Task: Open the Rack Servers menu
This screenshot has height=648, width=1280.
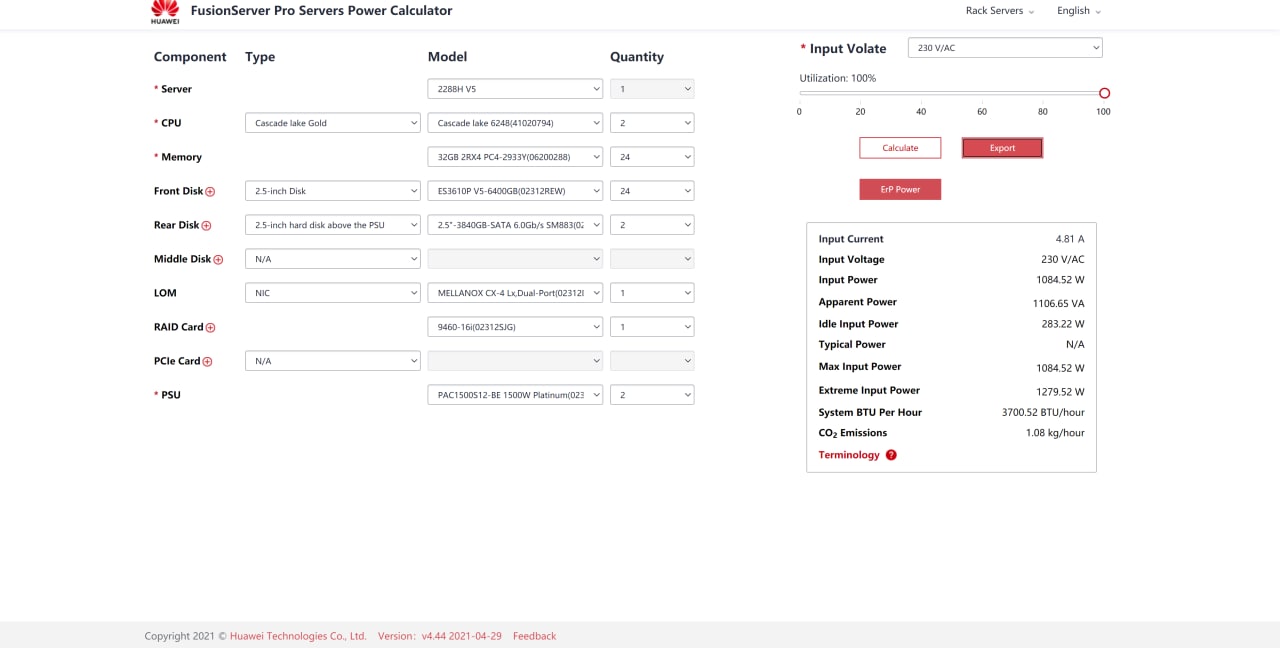Action: coord(999,11)
